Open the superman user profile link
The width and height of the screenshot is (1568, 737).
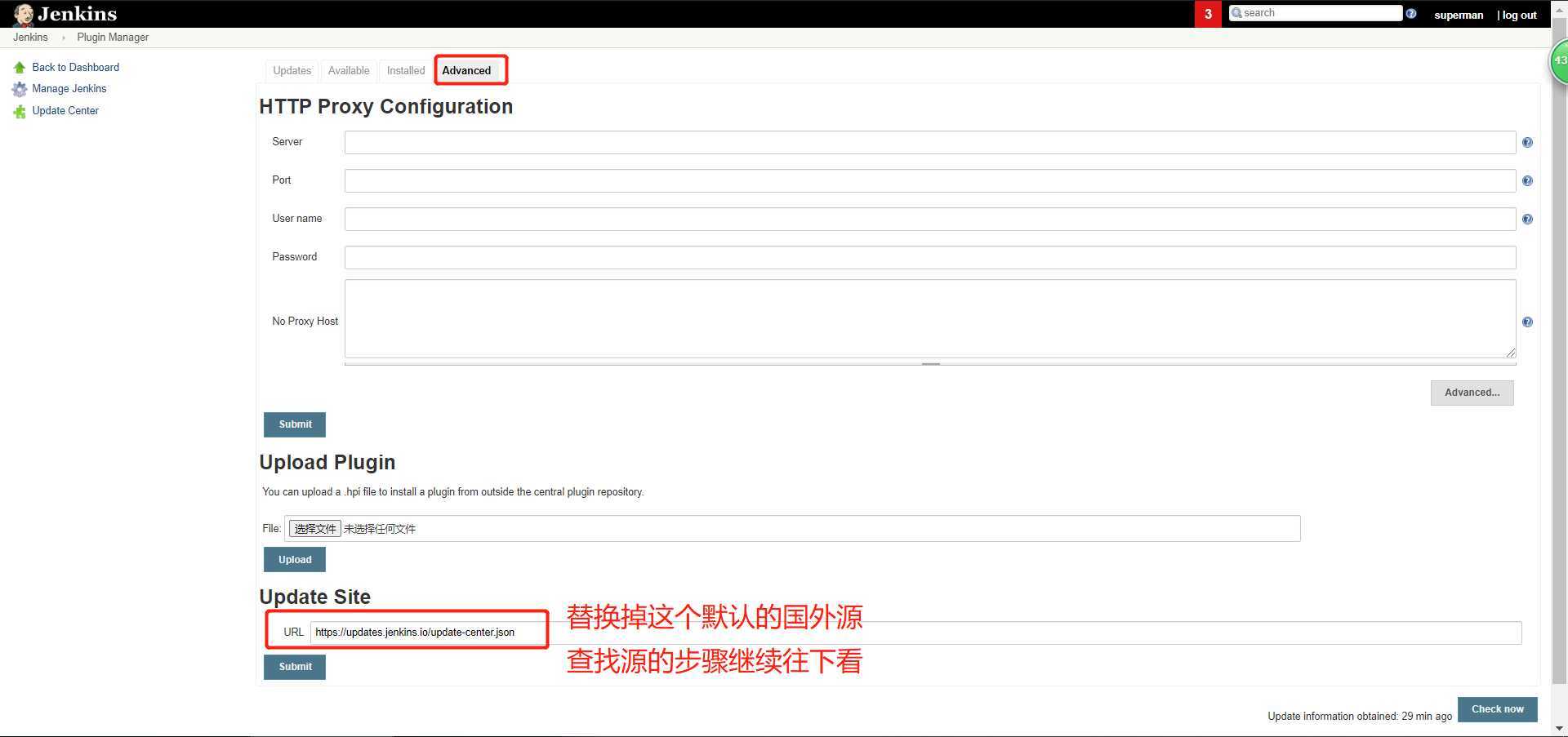(1459, 15)
